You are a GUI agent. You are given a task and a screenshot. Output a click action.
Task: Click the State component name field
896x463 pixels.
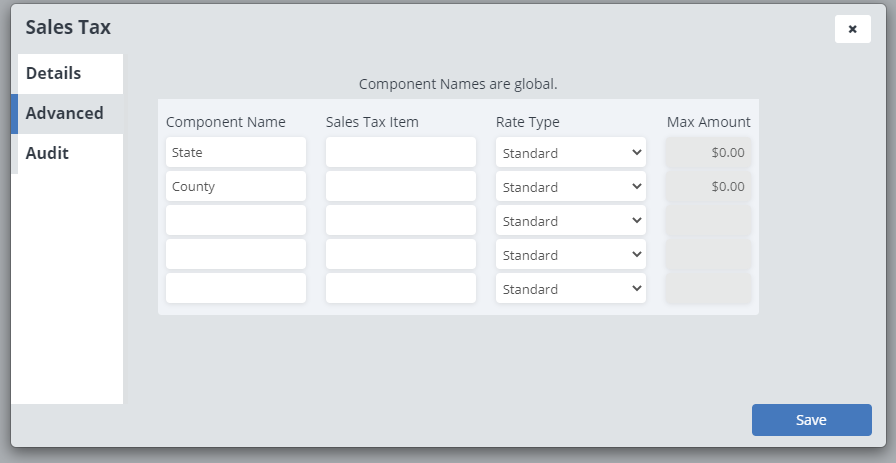tap(236, 153)
